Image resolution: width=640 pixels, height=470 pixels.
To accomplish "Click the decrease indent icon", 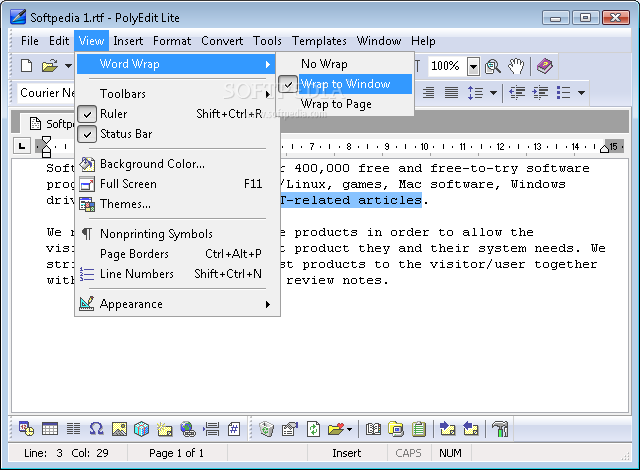I will [x=517, y=93].
